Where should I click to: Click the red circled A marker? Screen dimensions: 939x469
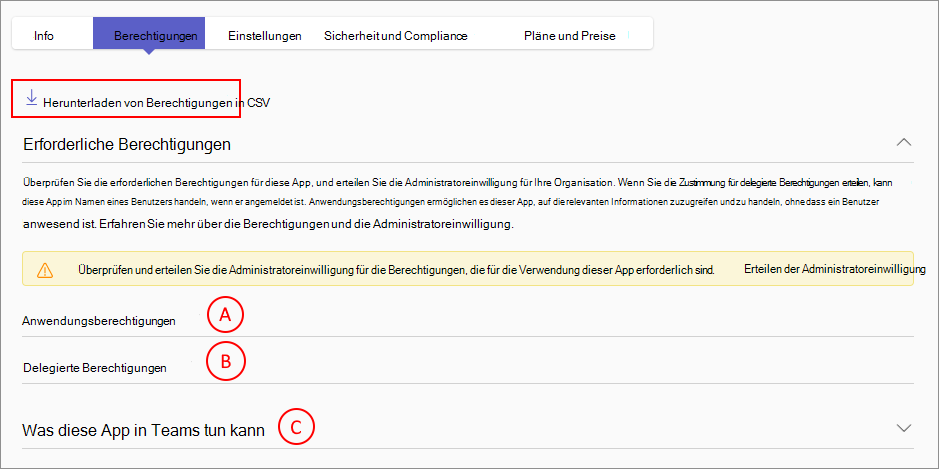pyautogui.click(x=225, y=316)
